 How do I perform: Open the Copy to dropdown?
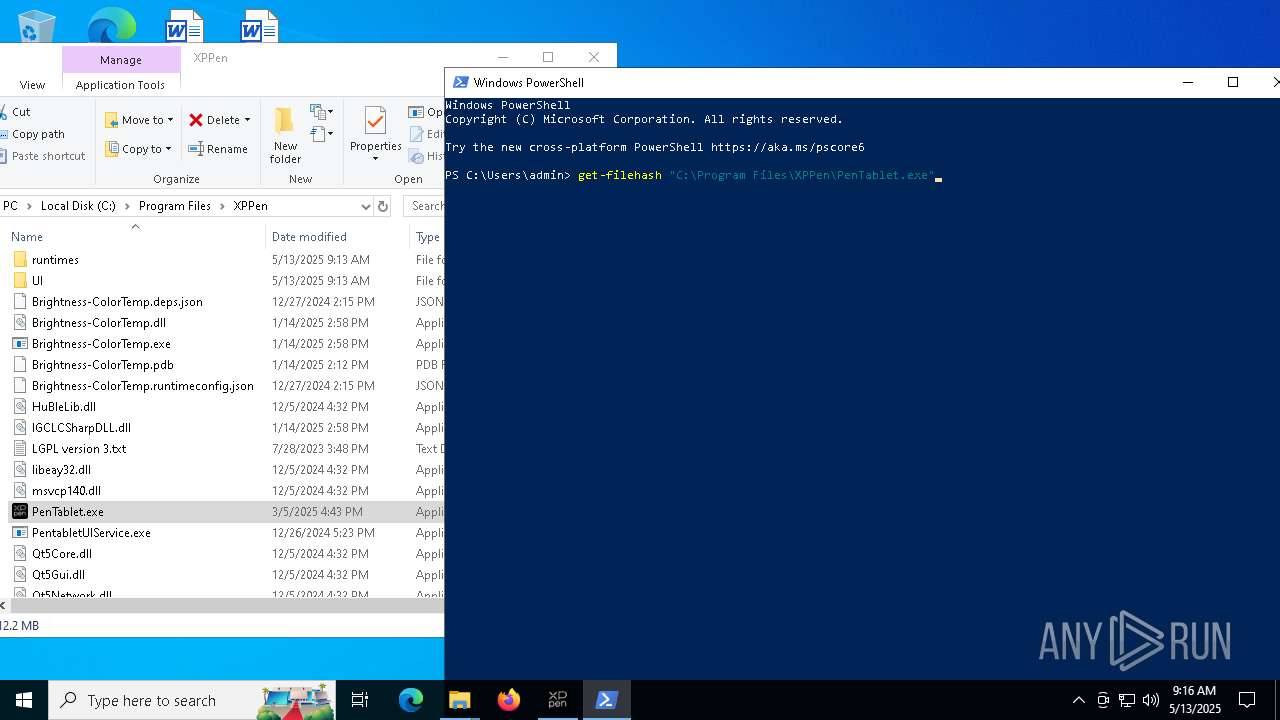138,149
